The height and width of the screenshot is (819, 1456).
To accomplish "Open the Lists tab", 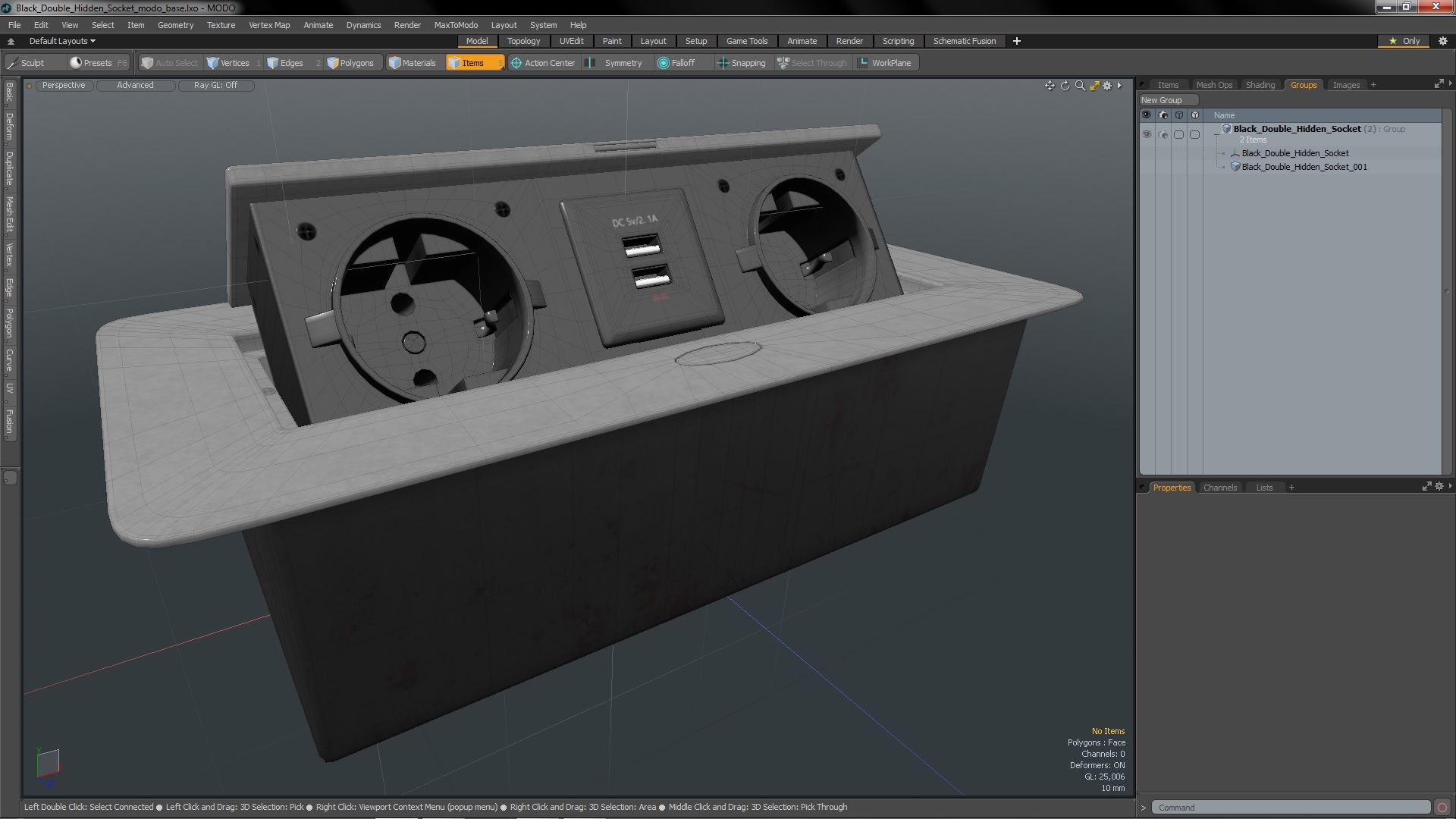I will [1264, 488].
